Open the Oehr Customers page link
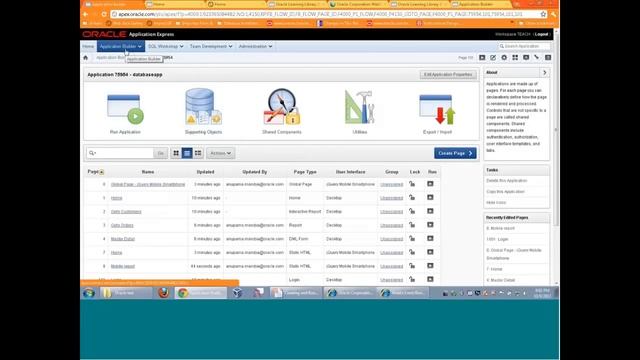This screenshot has width=640, height=360. point(126,212)
